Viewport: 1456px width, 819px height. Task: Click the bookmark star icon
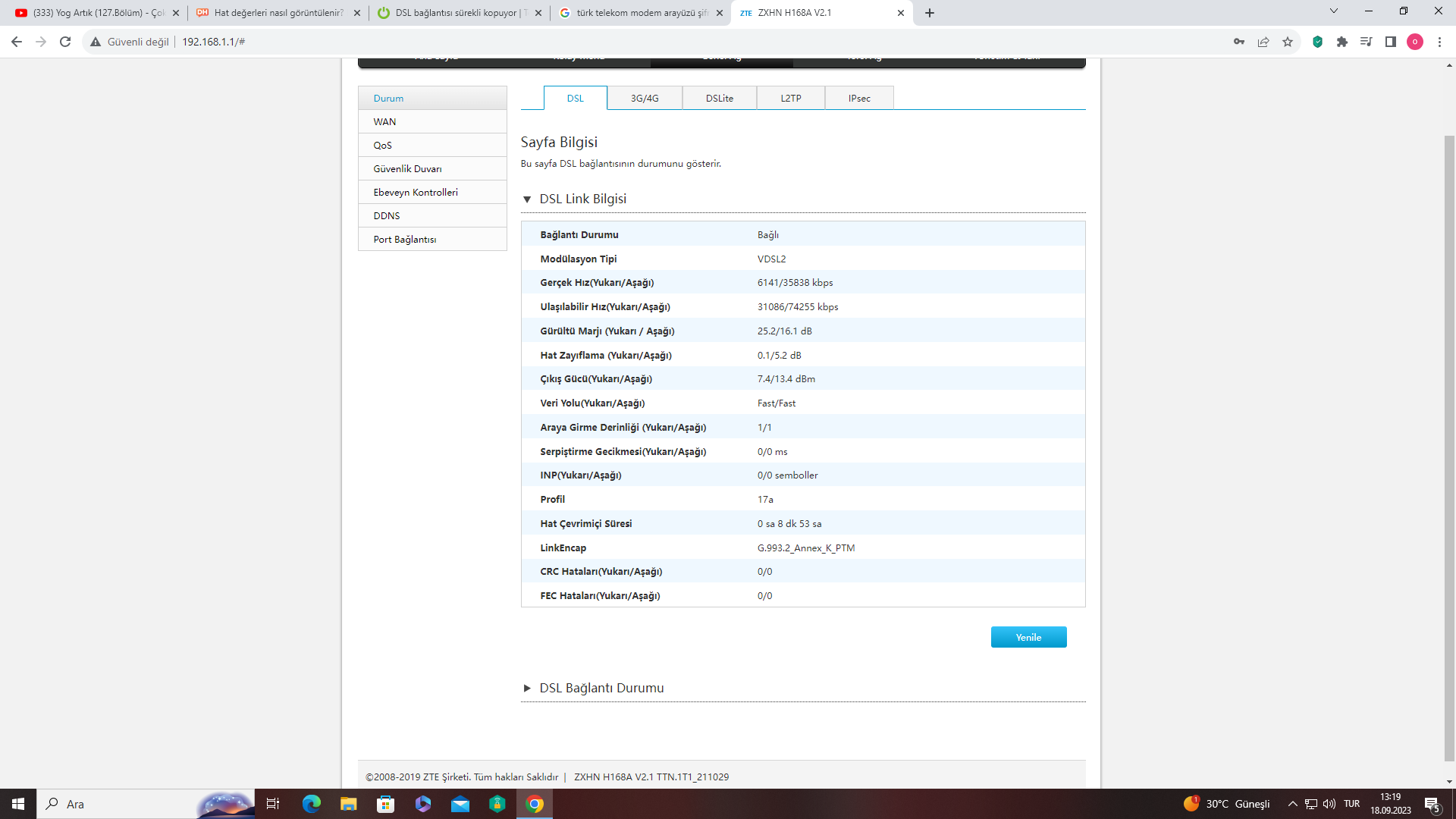(x=1288, y=42)
